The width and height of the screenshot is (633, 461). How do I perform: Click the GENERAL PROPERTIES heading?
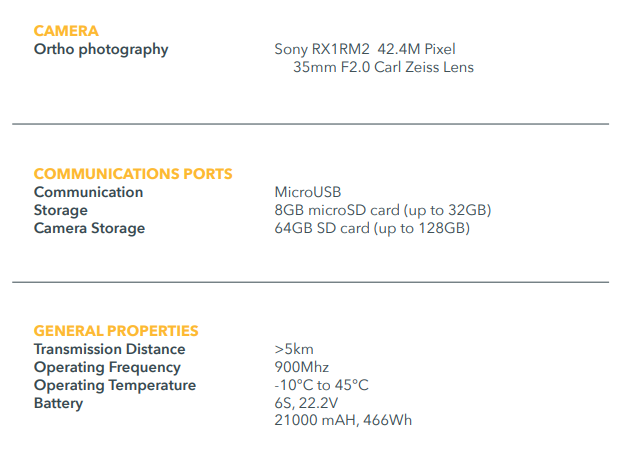(116, 331)
